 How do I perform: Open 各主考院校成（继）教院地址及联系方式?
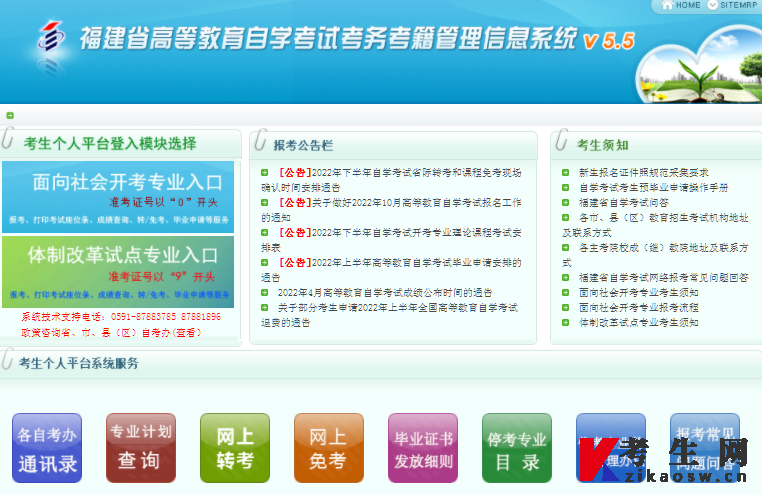coord(656,255)
